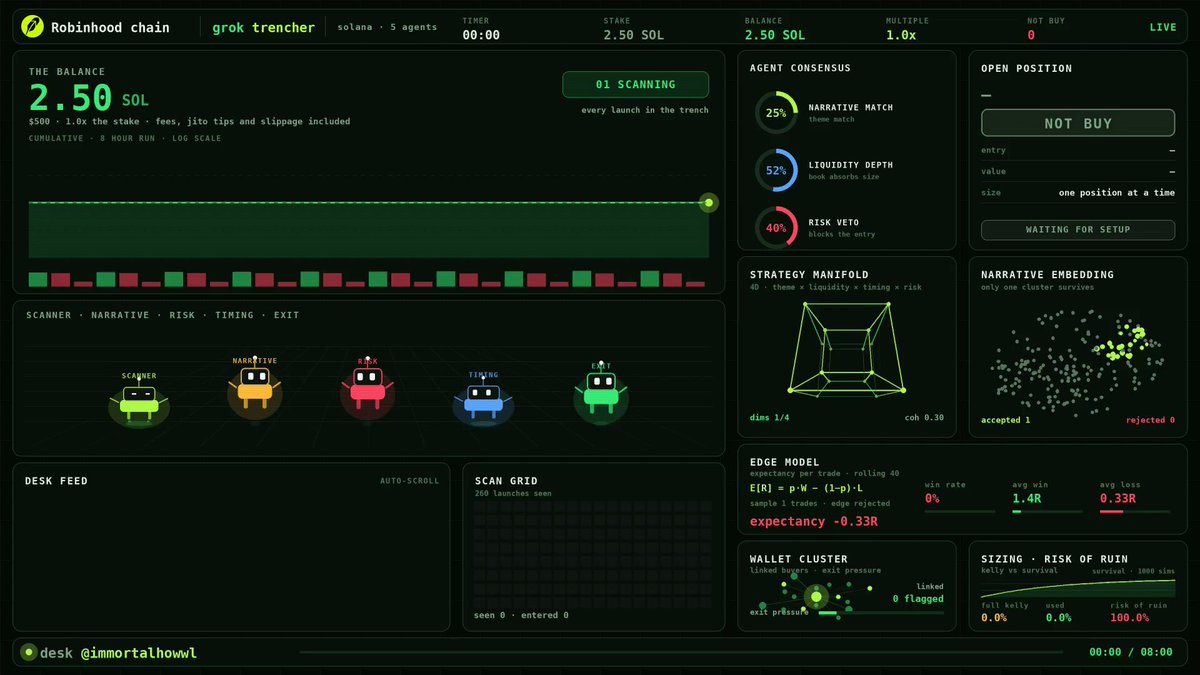This screenshot has height=675, width=1200.
Task: Click the "coh 0.30" readout
Action: coord(924,417)
